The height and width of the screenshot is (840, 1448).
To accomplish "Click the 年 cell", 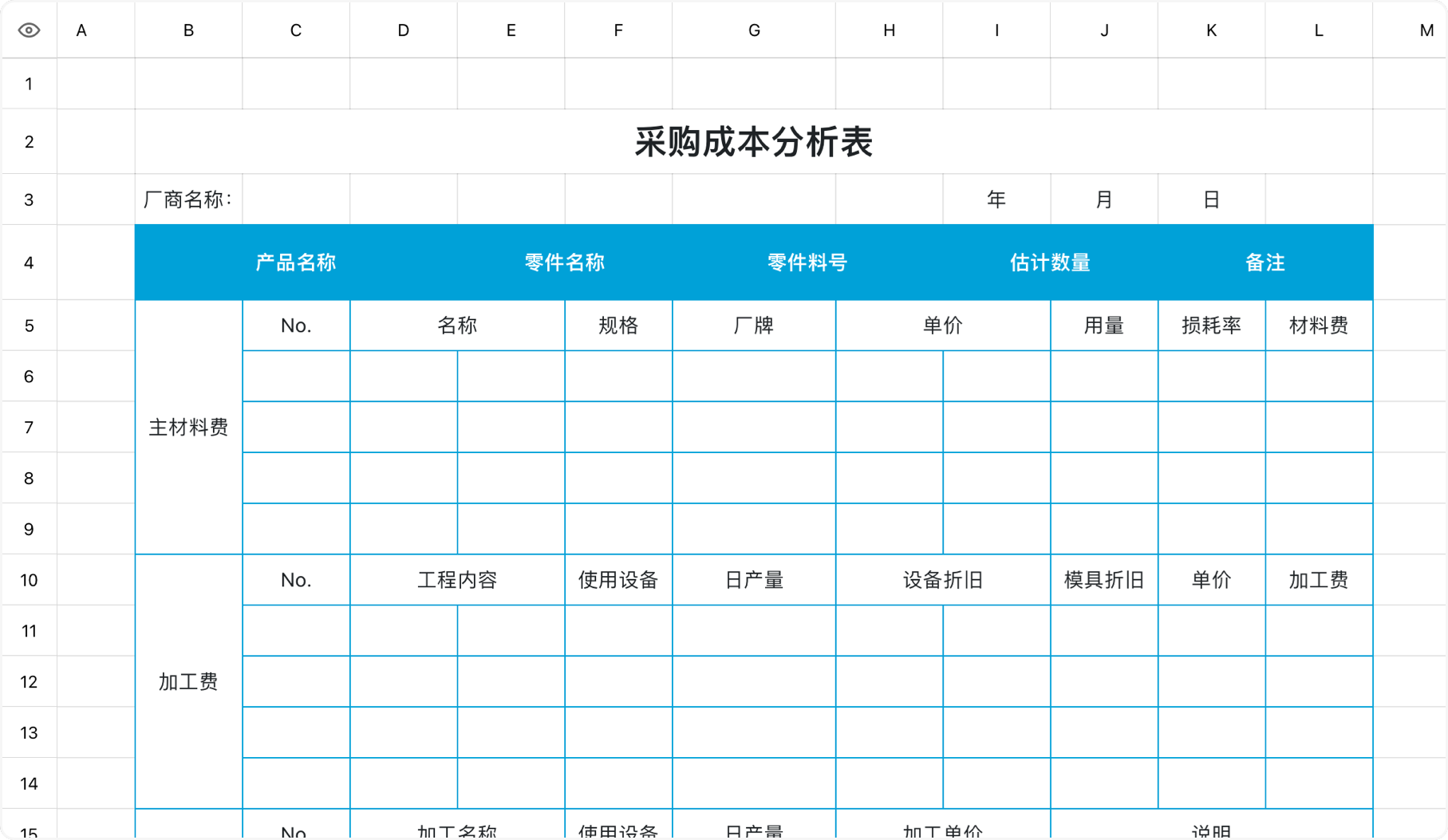I will (996, 199).
